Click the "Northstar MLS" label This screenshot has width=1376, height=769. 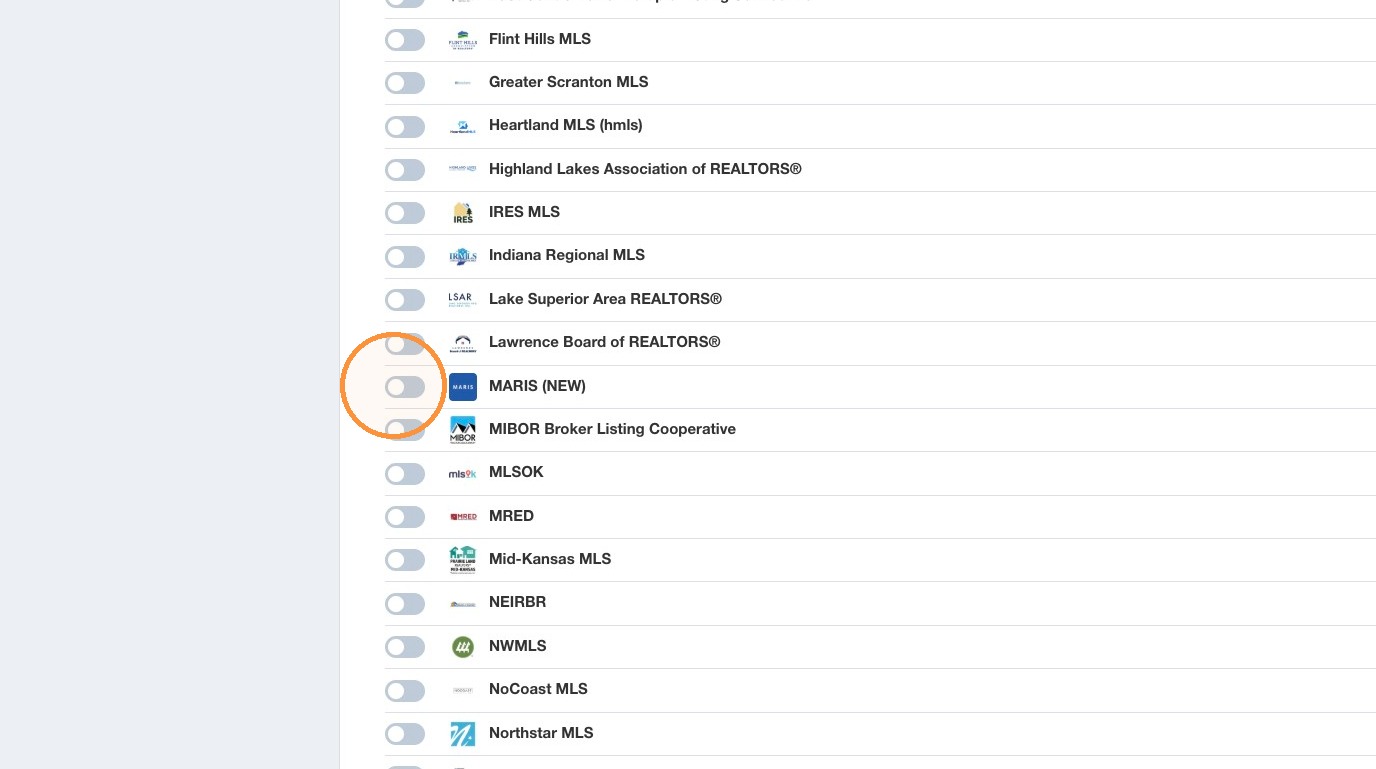click(x=541, y=733)
